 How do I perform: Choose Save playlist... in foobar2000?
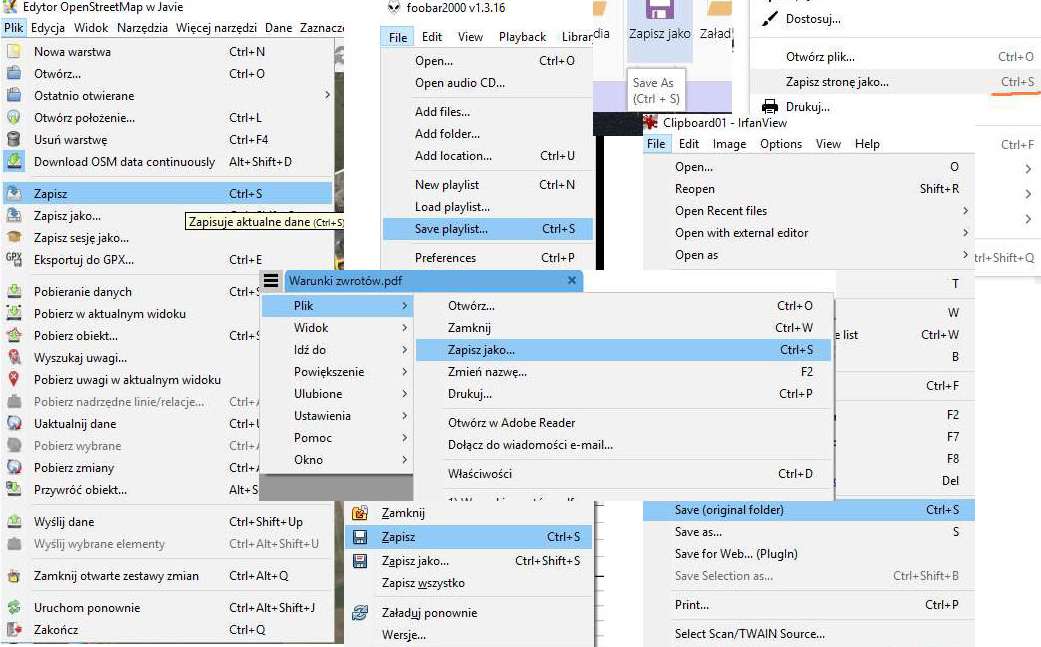[x=488, y=228]
